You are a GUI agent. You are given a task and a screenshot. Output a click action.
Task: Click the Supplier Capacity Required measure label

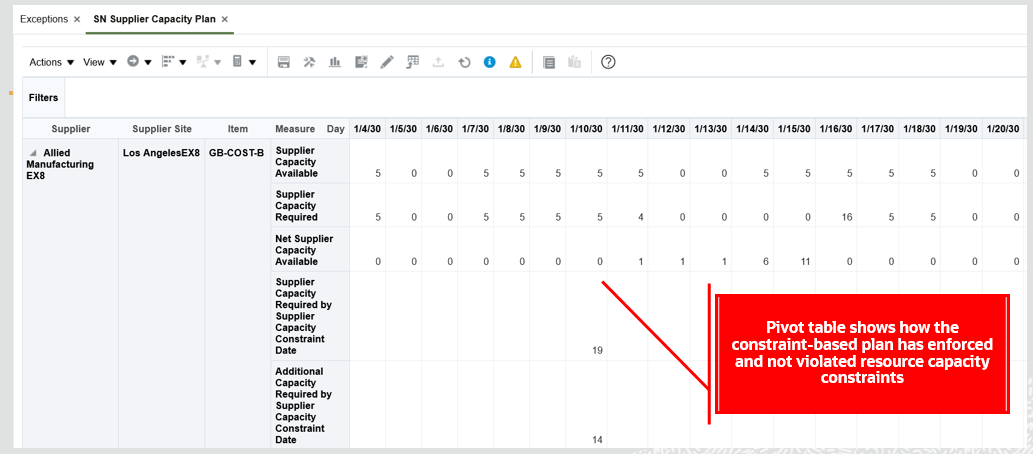[x=297, y=206]
